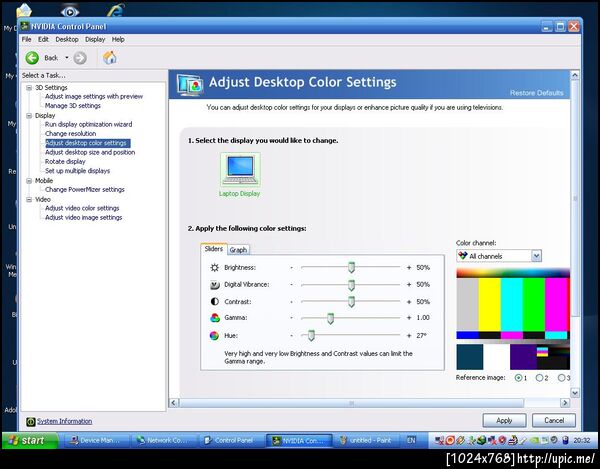This screenshot has height=469, width=600.
Task: Click the Contrast half-circle icon
Action: coord(215,301)
